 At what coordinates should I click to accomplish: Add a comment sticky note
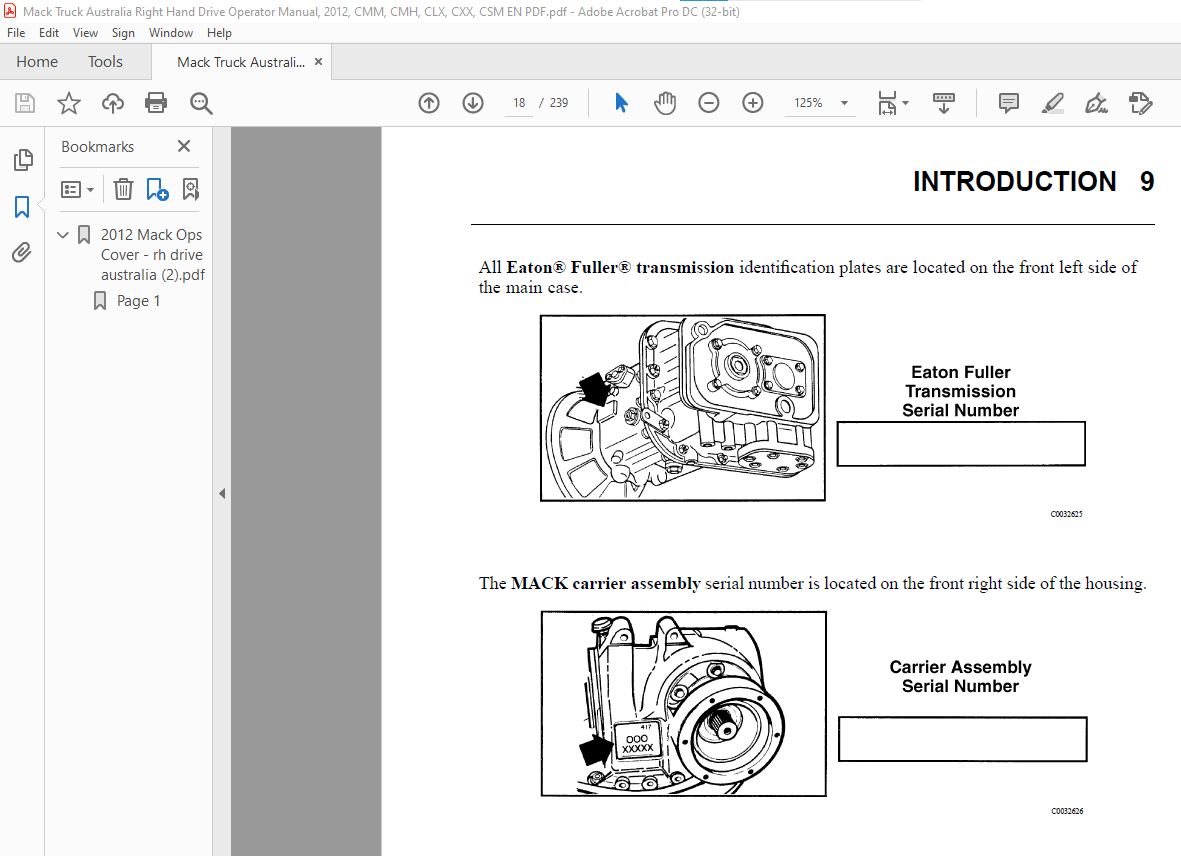pyautogui.click(x=1009, y=103)
